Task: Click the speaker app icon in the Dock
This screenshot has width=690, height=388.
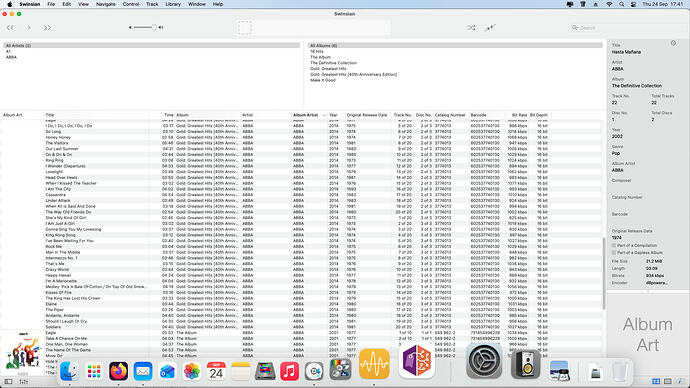Action: tap(525, 364)
